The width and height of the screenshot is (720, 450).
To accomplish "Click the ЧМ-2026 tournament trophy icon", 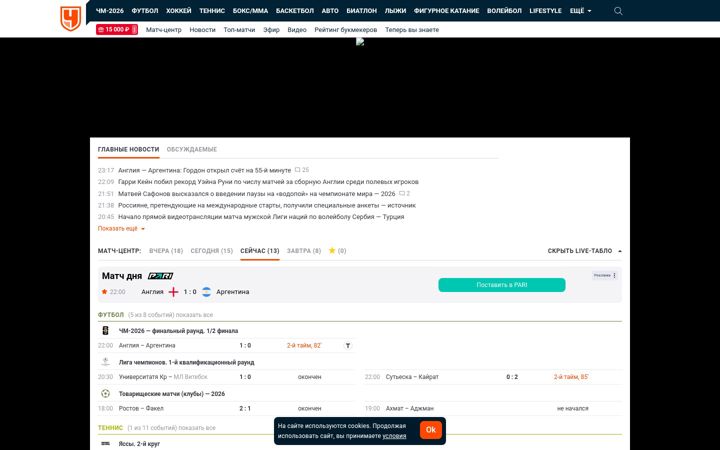I will (106, 331).
